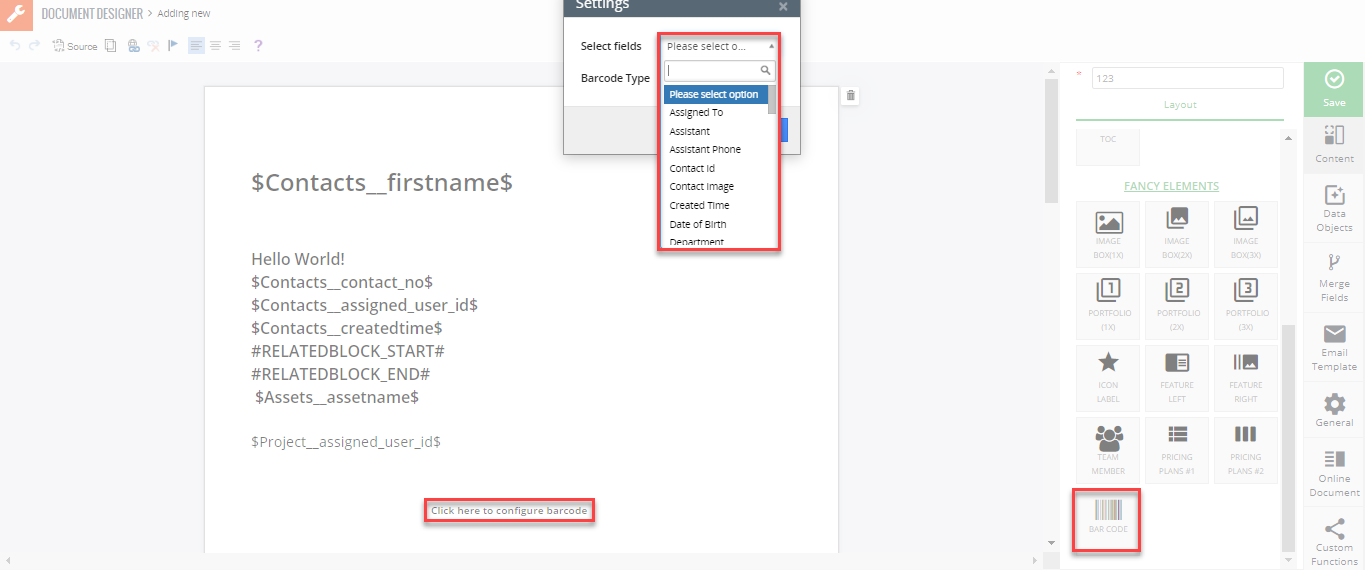Viewport: 1365px width, 571px height.
Task: Align text center
Action: pyautogui.click(x=215, y=45)
